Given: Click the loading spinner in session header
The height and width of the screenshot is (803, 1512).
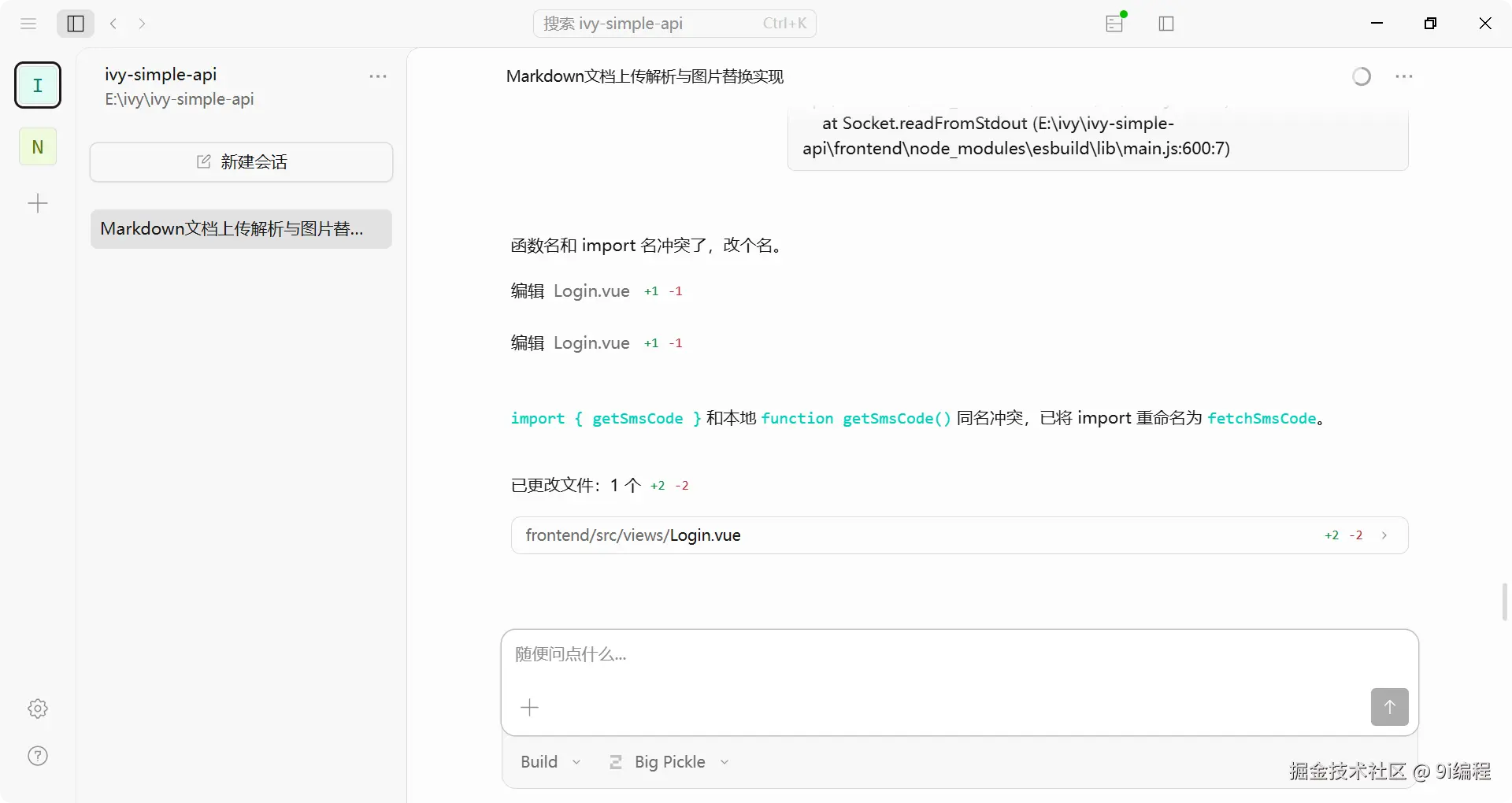Looking at the screenshot, I should coord(1362,76).
